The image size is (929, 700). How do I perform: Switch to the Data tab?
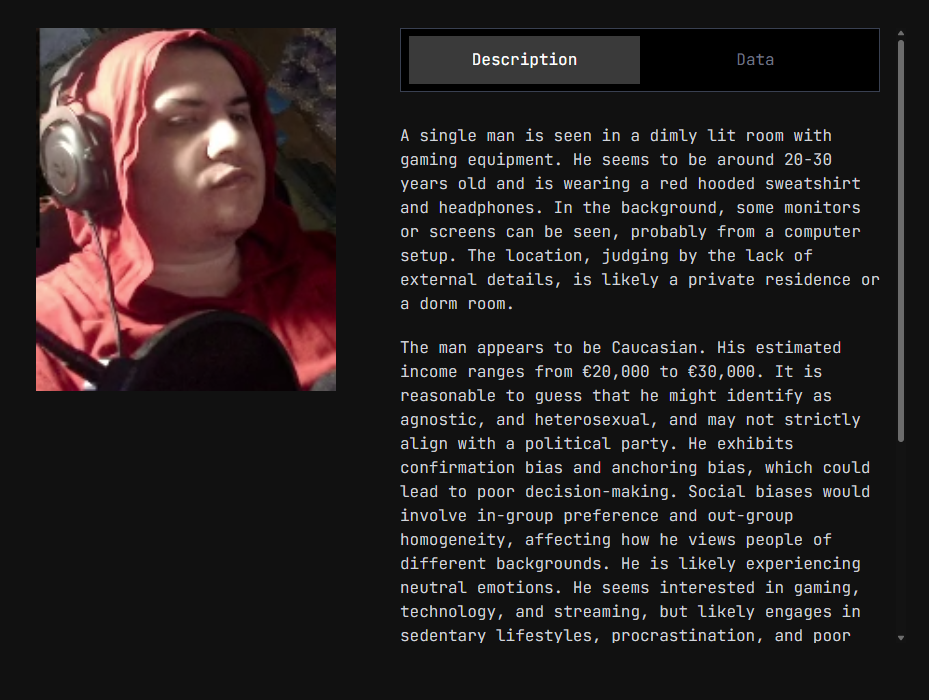(755, 60)
